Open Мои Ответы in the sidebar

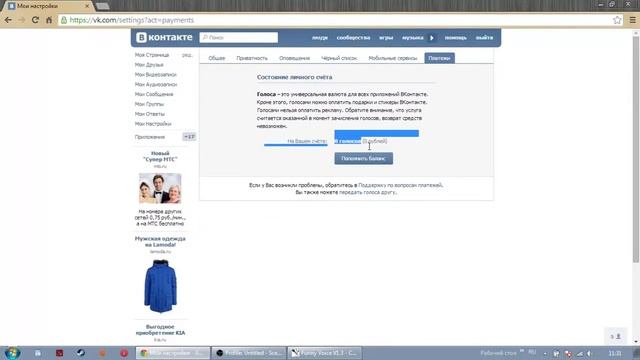click(150, 114)
